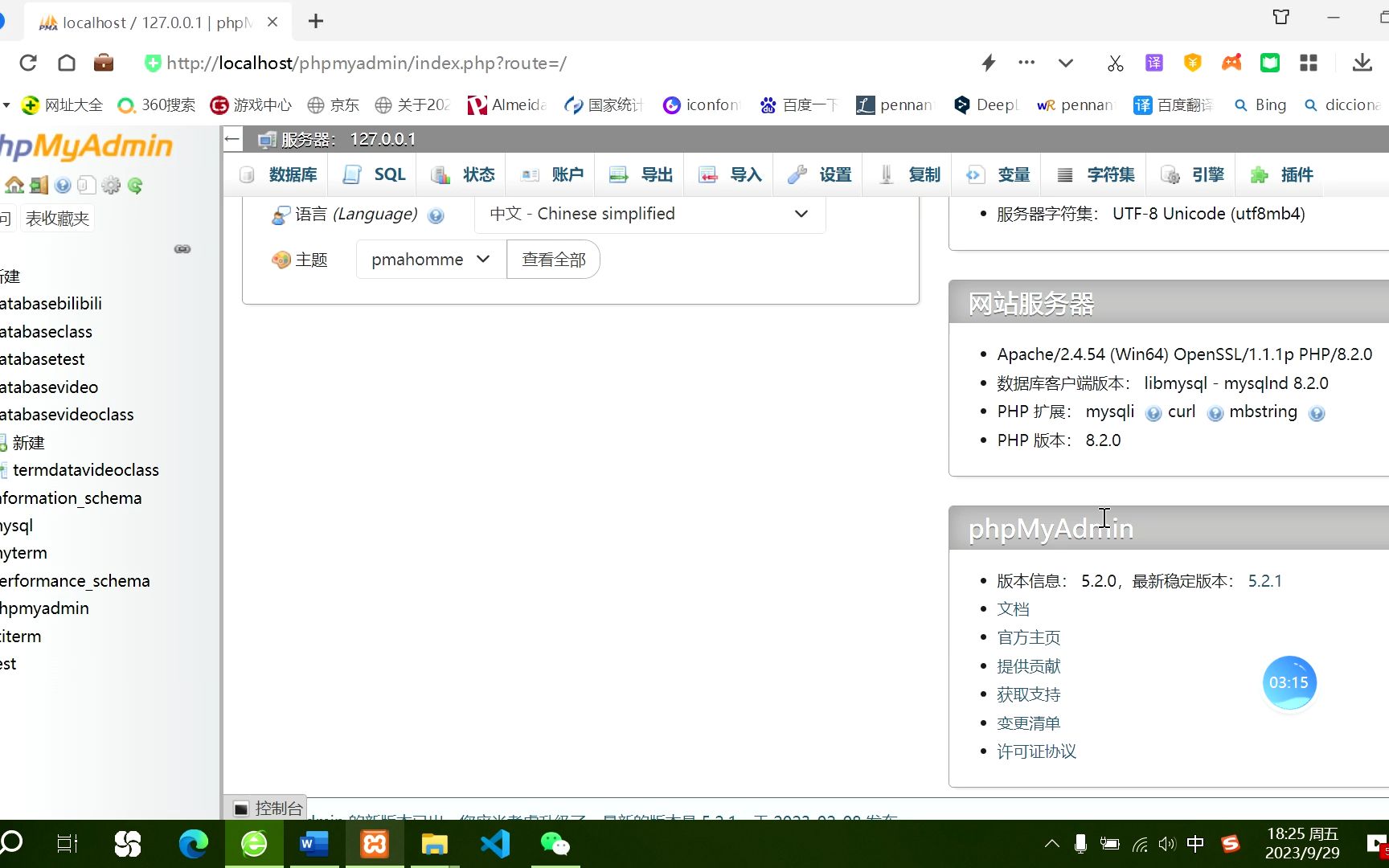Screen dimensions: 1389x868
Task: Click 查看全部 themes button
Action: (x=554, y=260)
